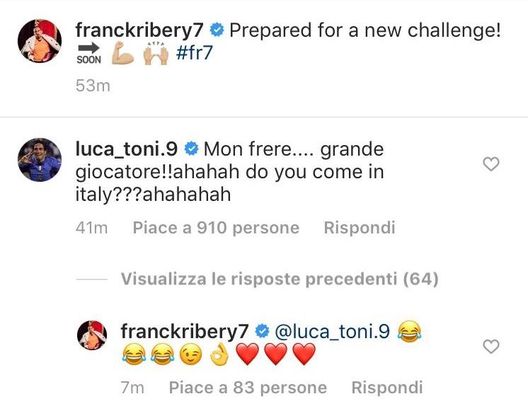Click the luca_toni.9 username in comment
Screen dimensions: 528x411
(126, 149)
